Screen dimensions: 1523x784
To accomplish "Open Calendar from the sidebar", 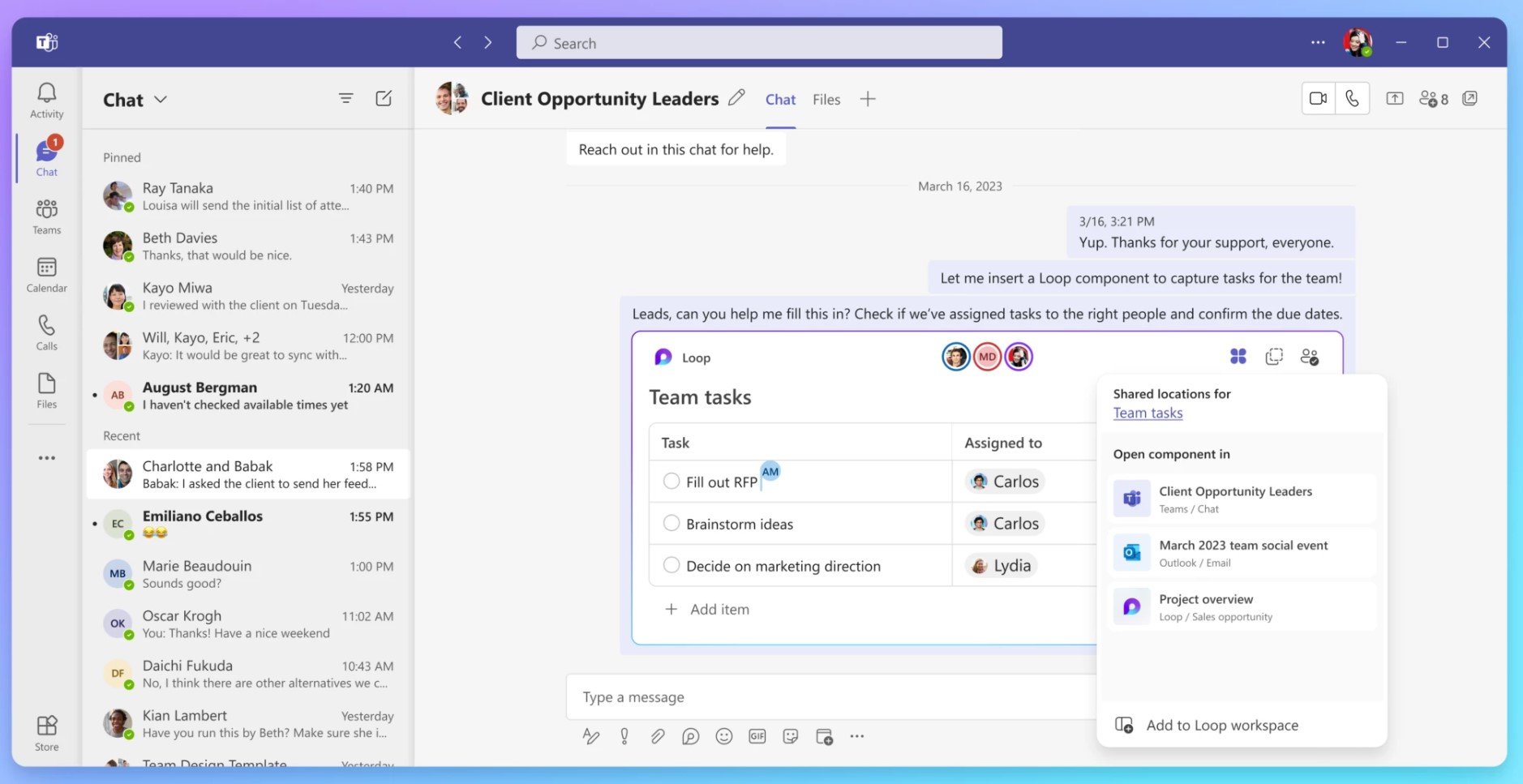I will pos(46,275).
